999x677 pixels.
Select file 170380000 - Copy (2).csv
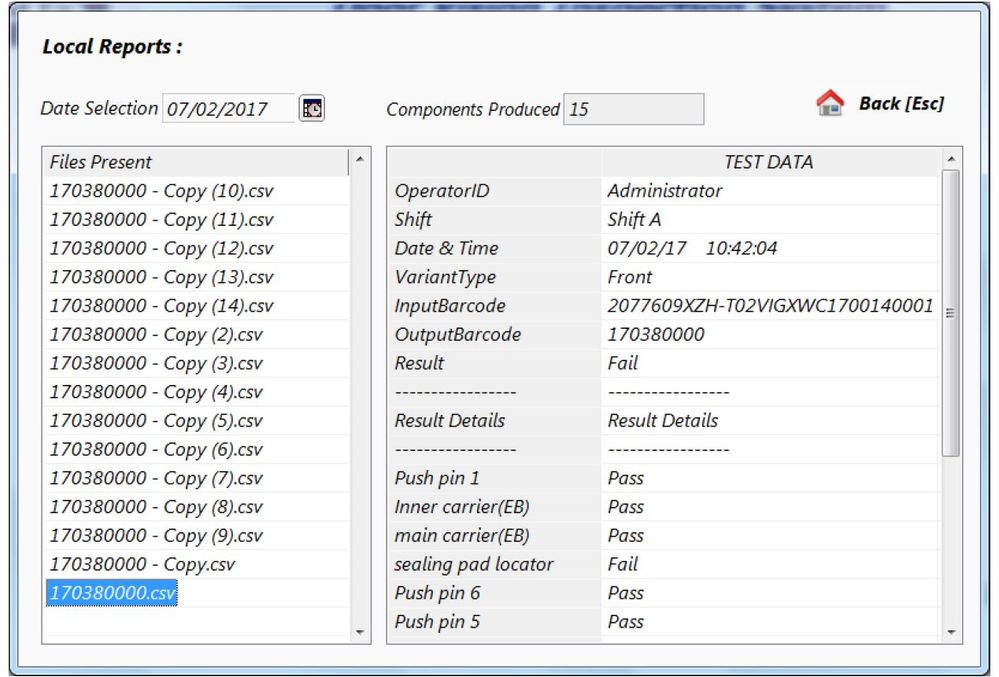tap(196, 334)
